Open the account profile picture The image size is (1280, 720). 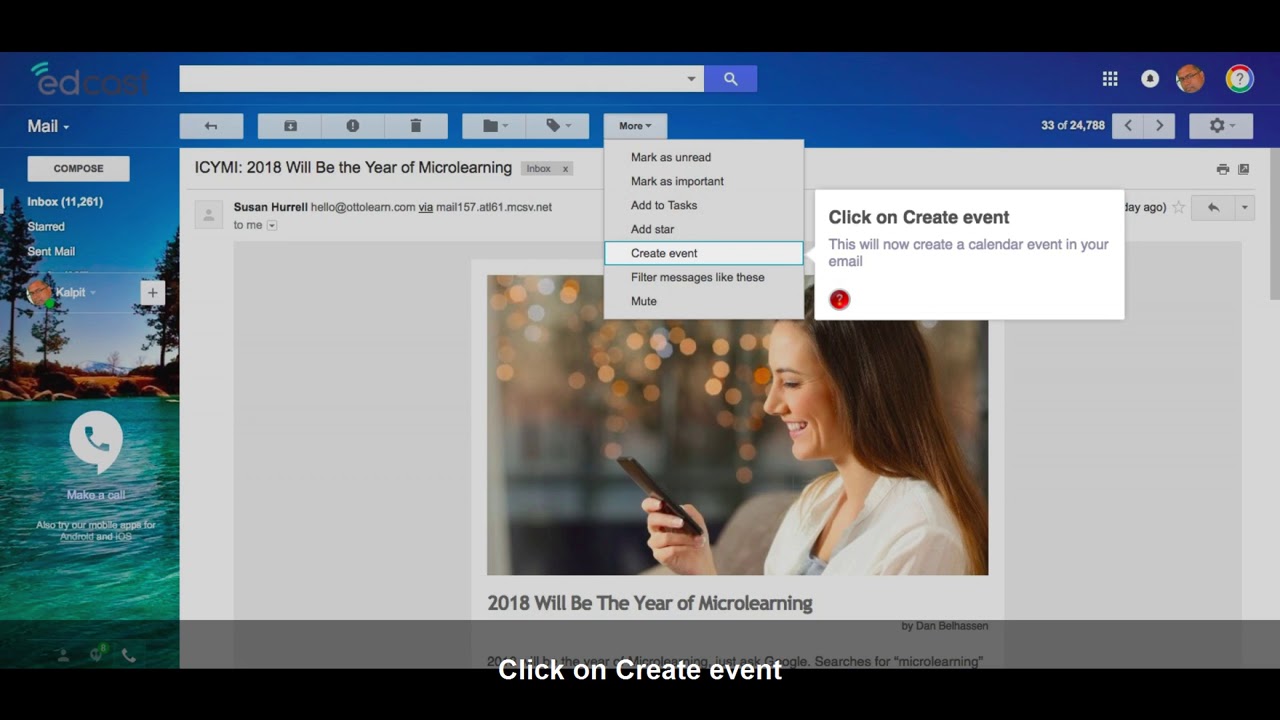pyautogui.click(x=1190, y=79)
